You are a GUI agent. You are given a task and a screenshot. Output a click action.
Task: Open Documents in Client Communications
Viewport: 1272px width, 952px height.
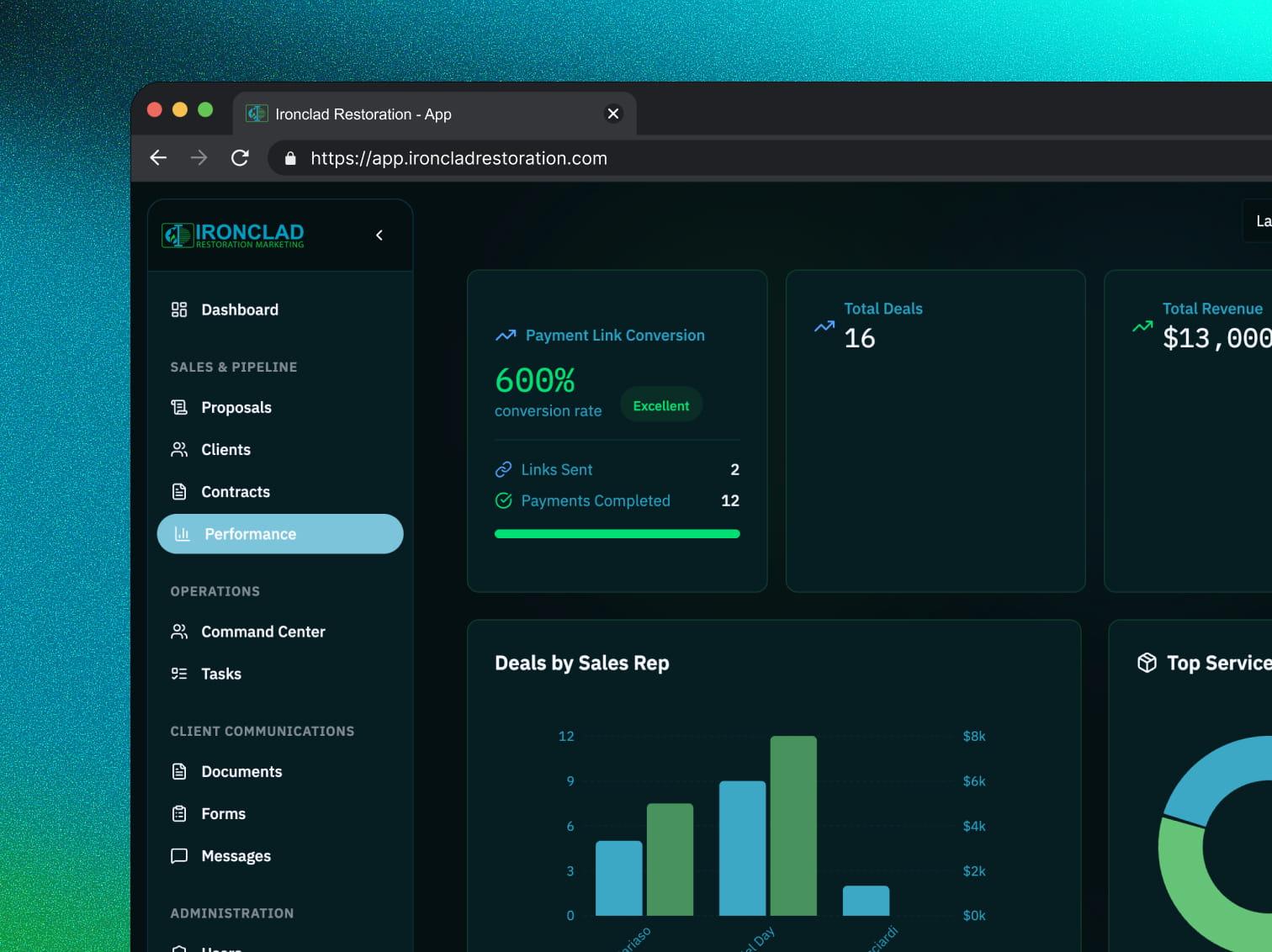280,771
